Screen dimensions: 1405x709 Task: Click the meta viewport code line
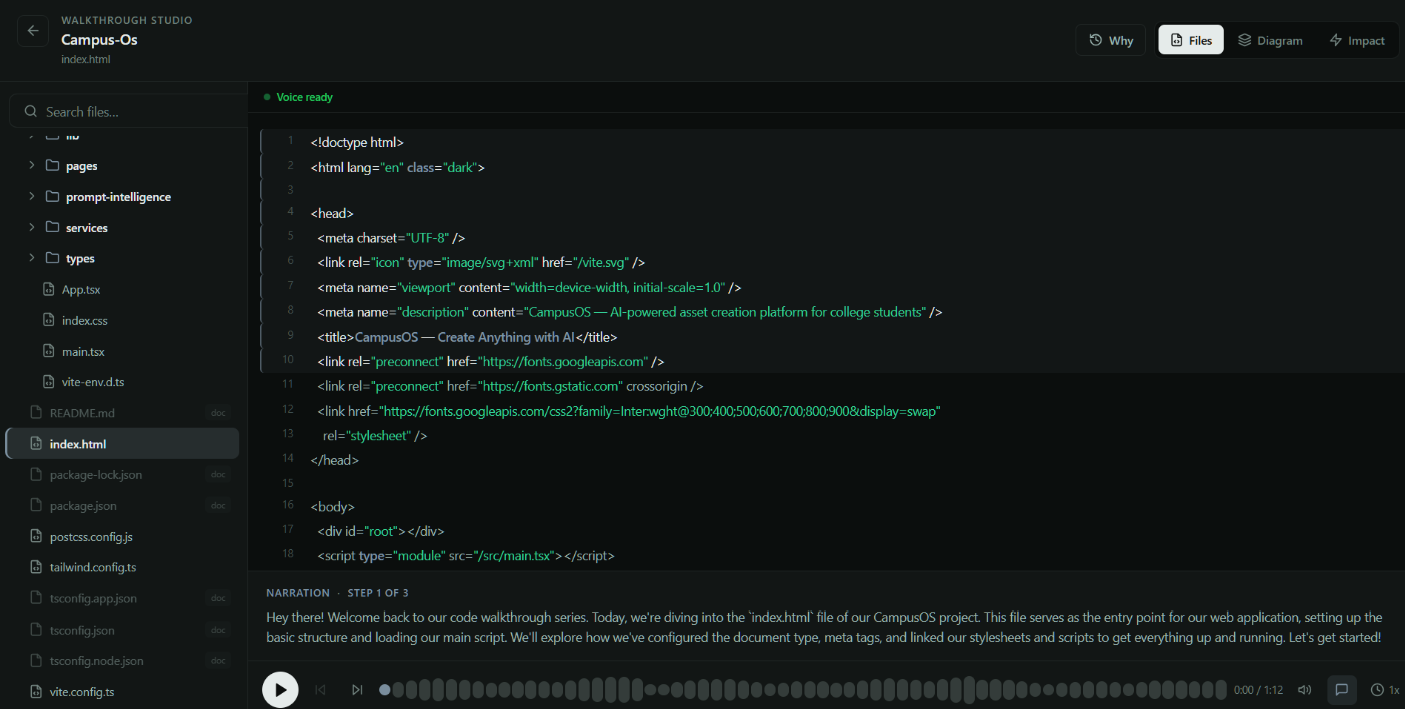pos(529,287)
